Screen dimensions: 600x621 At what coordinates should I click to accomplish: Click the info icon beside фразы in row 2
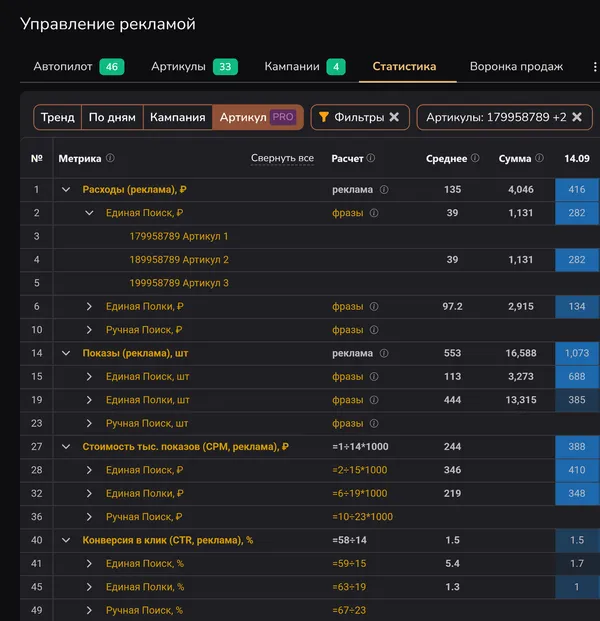click(x=374, y=213)
